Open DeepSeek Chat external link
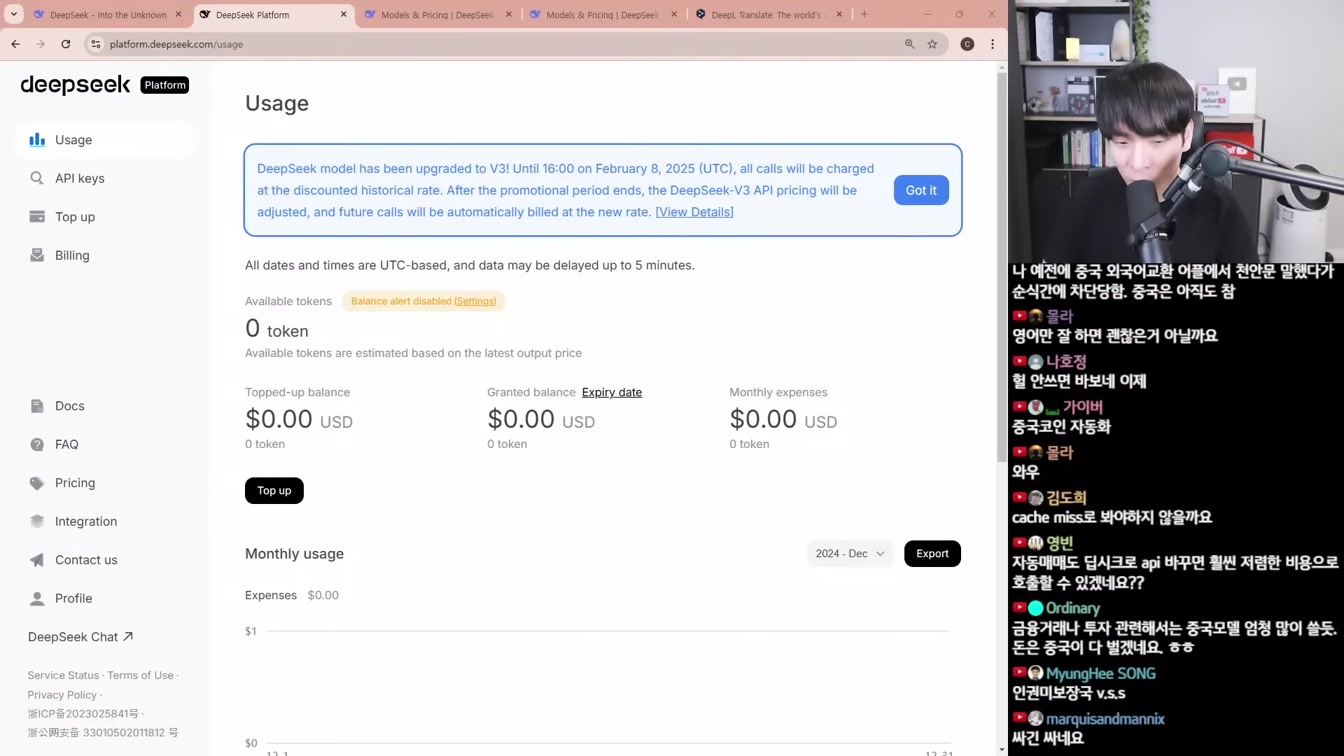Viewport: 1344px width, 756px height. click(x=80, y=637)
